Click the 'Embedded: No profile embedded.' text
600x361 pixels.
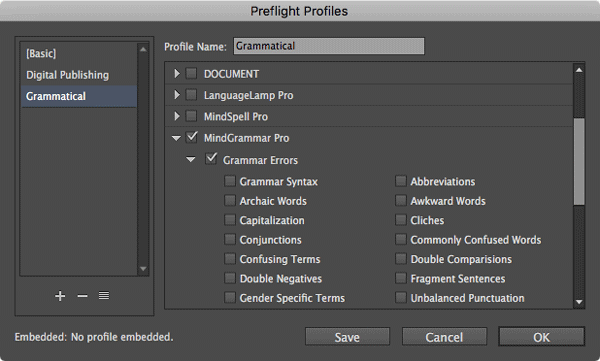tap(94, 337)
